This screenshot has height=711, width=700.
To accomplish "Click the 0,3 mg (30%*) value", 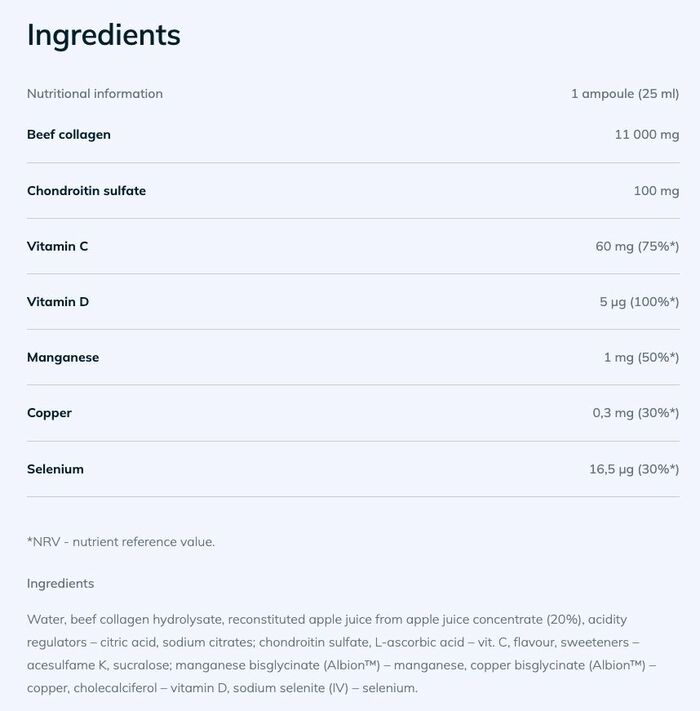I will (x=635, y=413).
